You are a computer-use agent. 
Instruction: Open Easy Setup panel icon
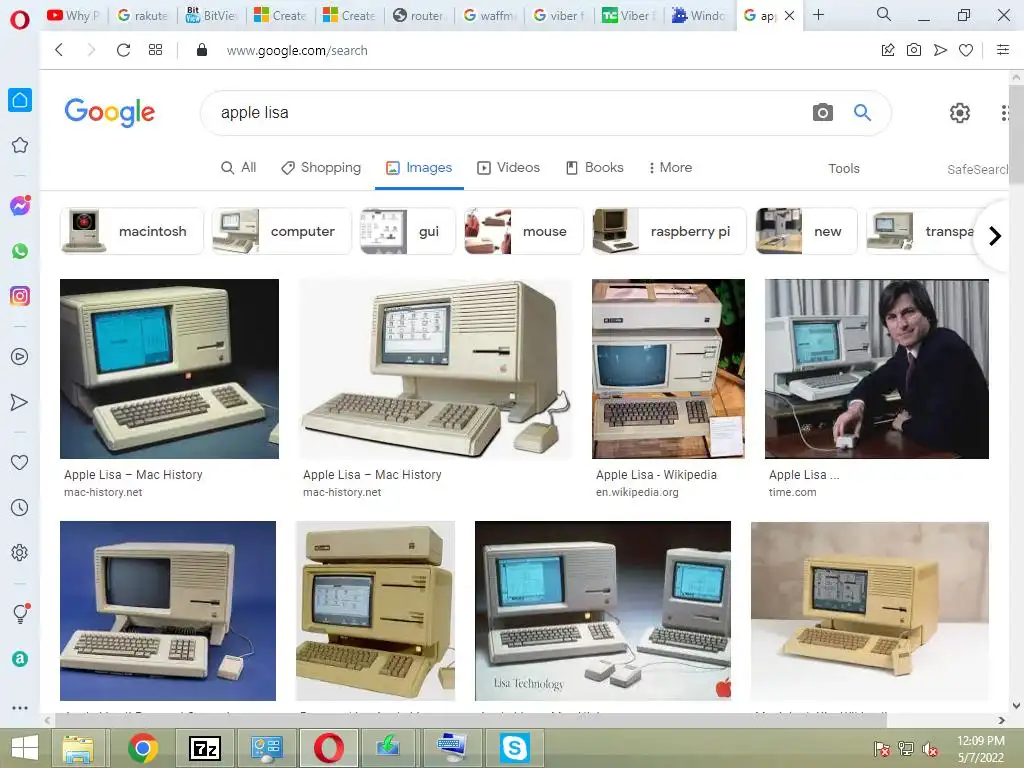(1003, 50)
